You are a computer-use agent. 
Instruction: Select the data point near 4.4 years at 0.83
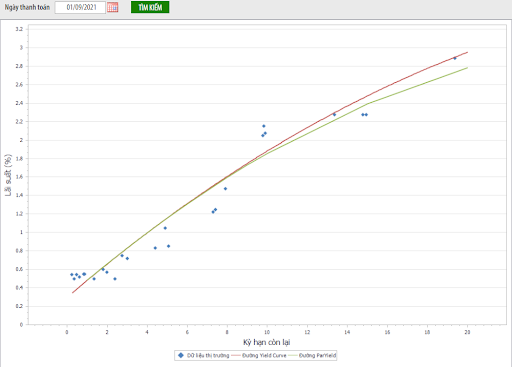pos(155,248)
